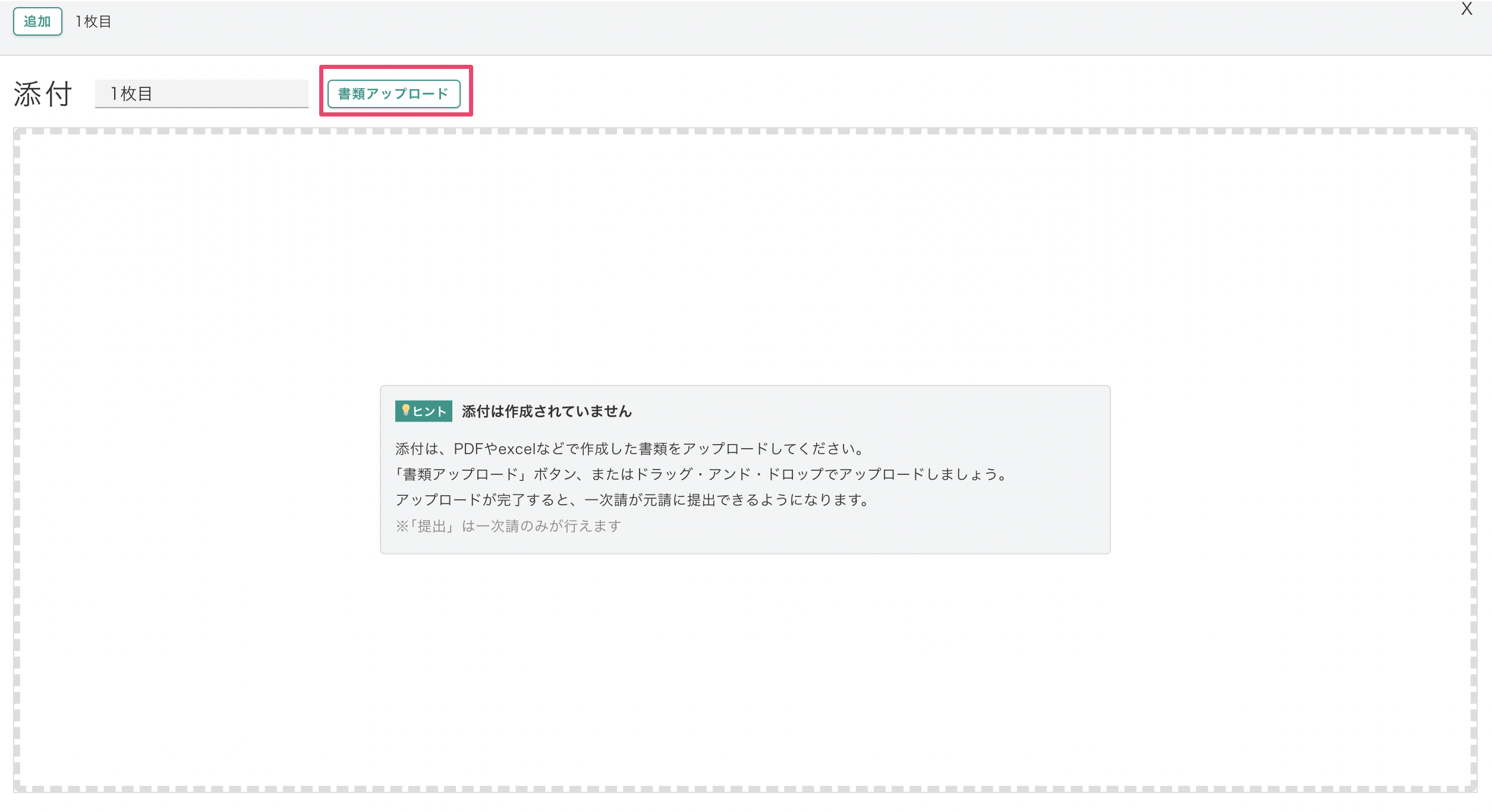
Task: Click the hint line mentioning PDFやexcel
Action: pyautogui.click(x=629, y=449)
